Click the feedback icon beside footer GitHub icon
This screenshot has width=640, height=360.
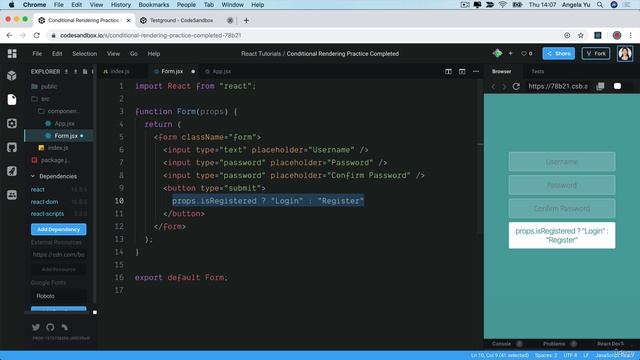(x=64, y=327)
